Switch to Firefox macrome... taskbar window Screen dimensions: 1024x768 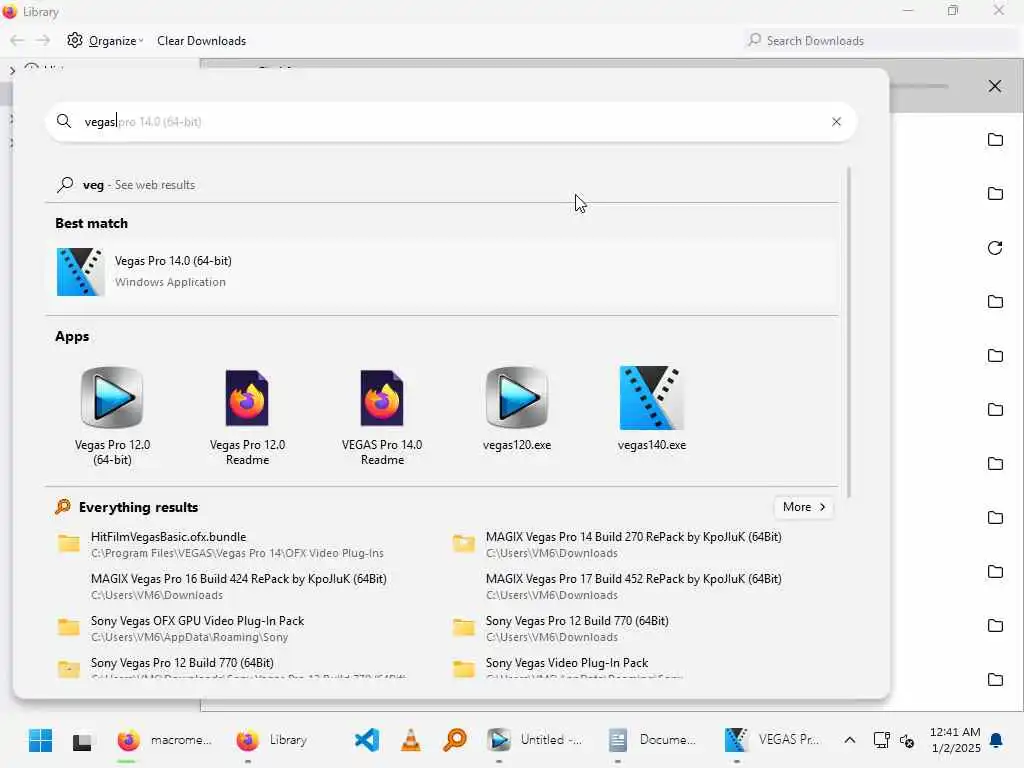point(165,740)
